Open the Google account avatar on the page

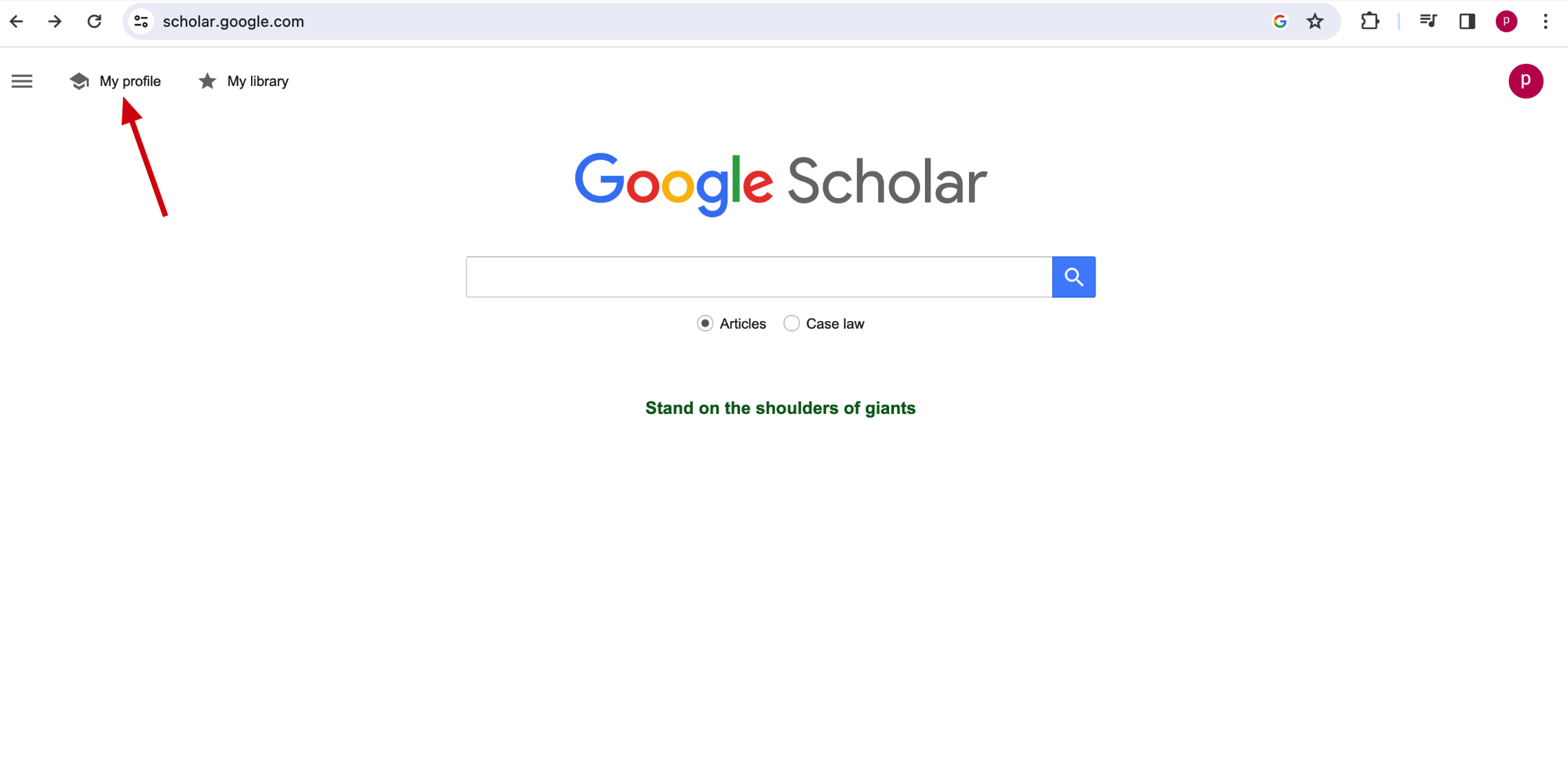click(1526, 81)
